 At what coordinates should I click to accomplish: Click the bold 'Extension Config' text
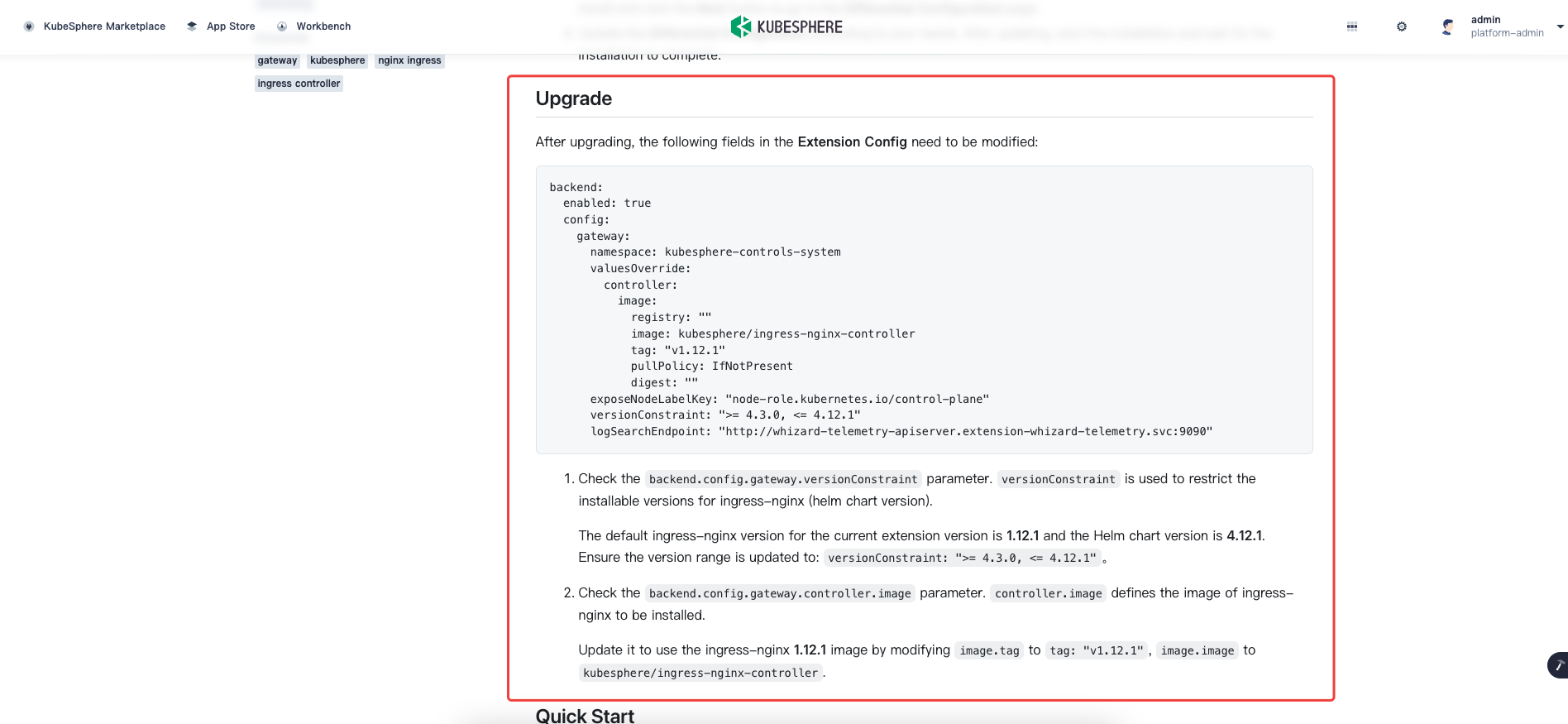tap(852, 142)
